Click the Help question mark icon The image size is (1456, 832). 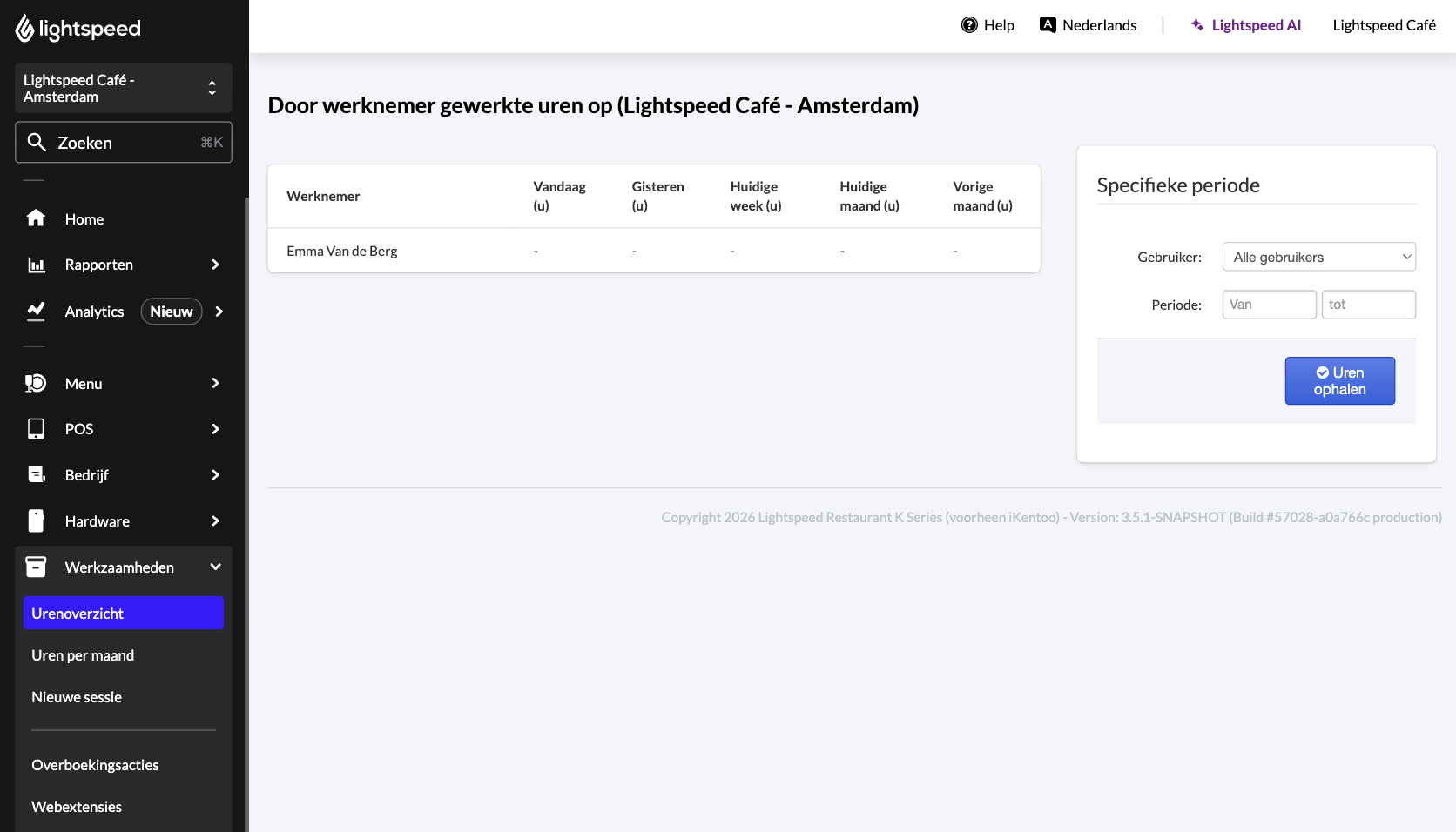969,25
